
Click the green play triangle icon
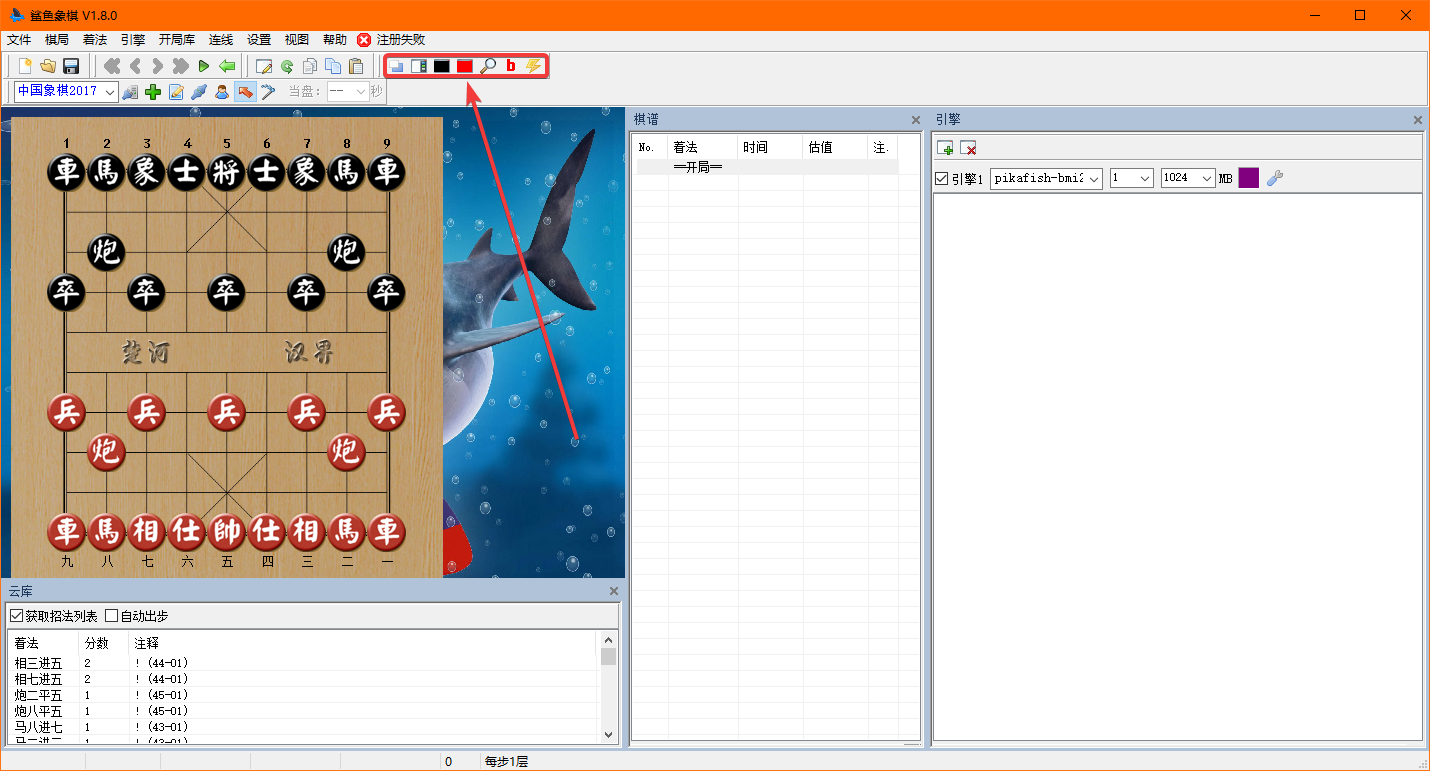click(204, 66)
